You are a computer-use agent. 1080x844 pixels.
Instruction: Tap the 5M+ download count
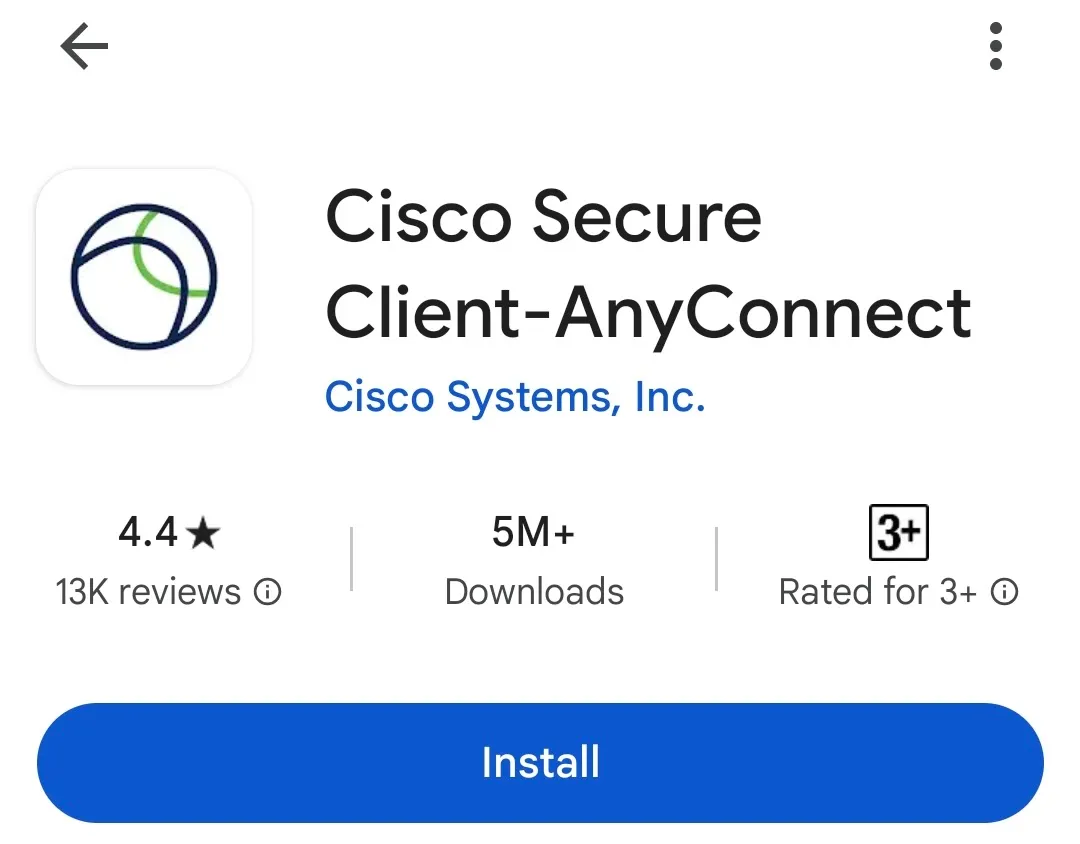click(533, 533)
